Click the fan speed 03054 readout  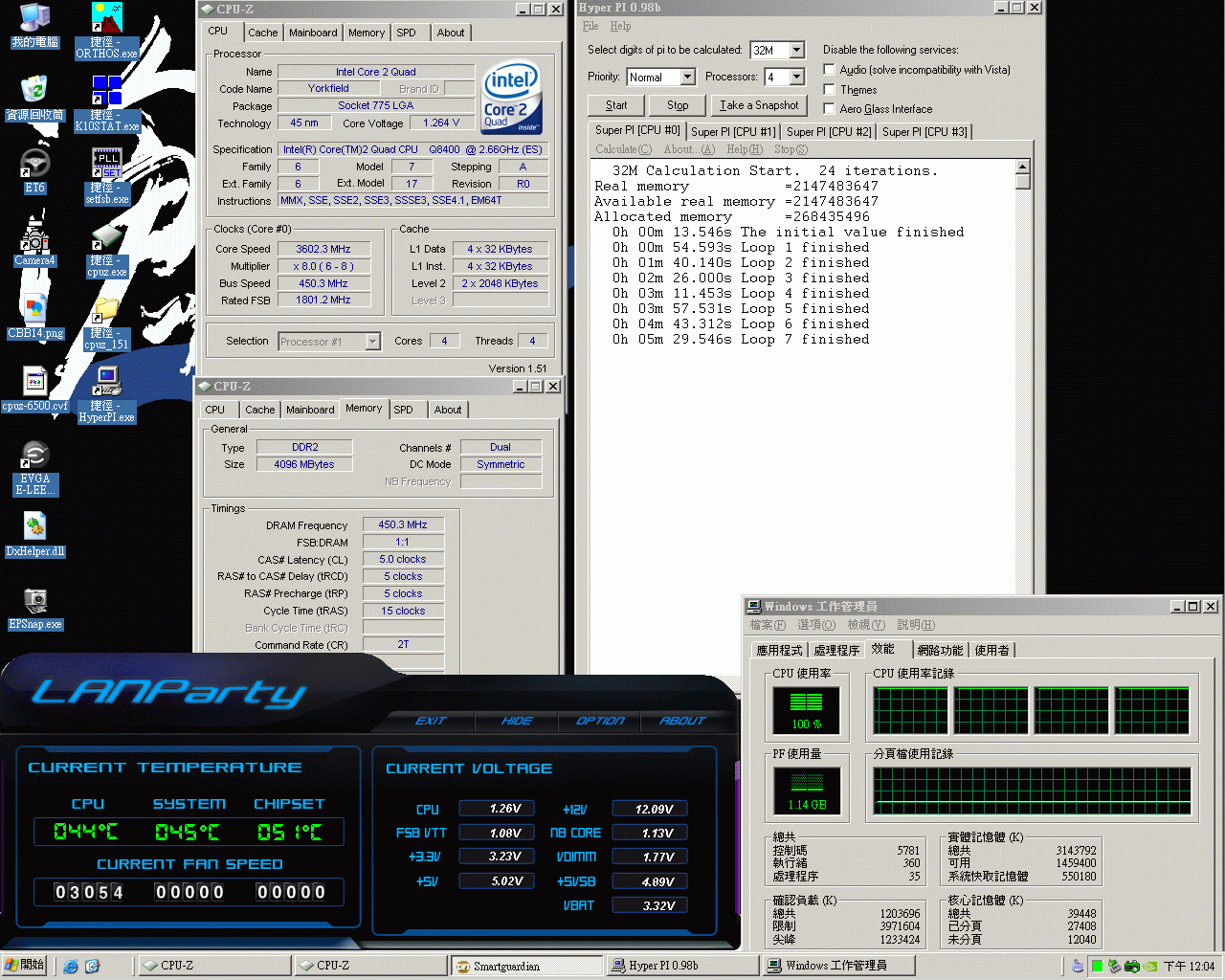click(x=89, y=892)
